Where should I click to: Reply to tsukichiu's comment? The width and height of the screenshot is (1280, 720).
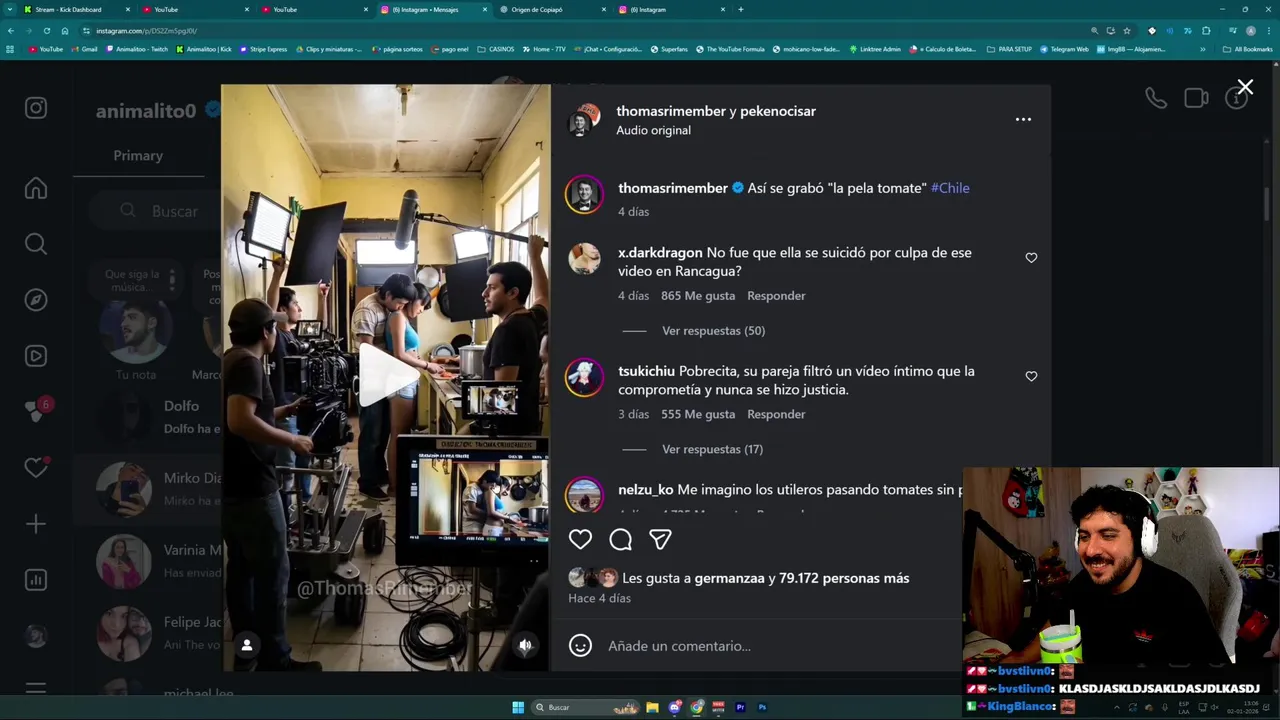click(x=776, y=414)
